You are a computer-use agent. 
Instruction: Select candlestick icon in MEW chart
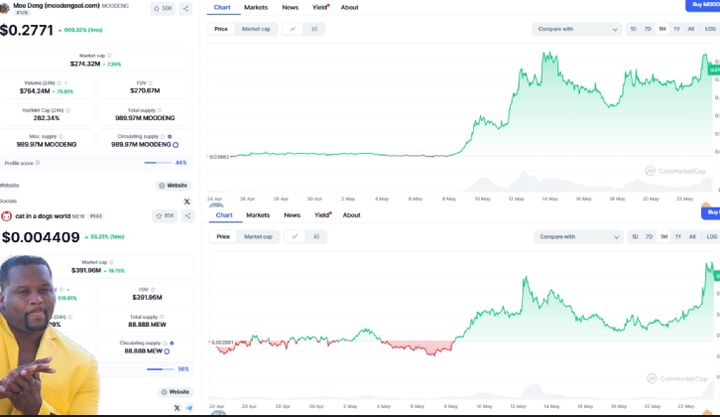click(x=316, y=237)
